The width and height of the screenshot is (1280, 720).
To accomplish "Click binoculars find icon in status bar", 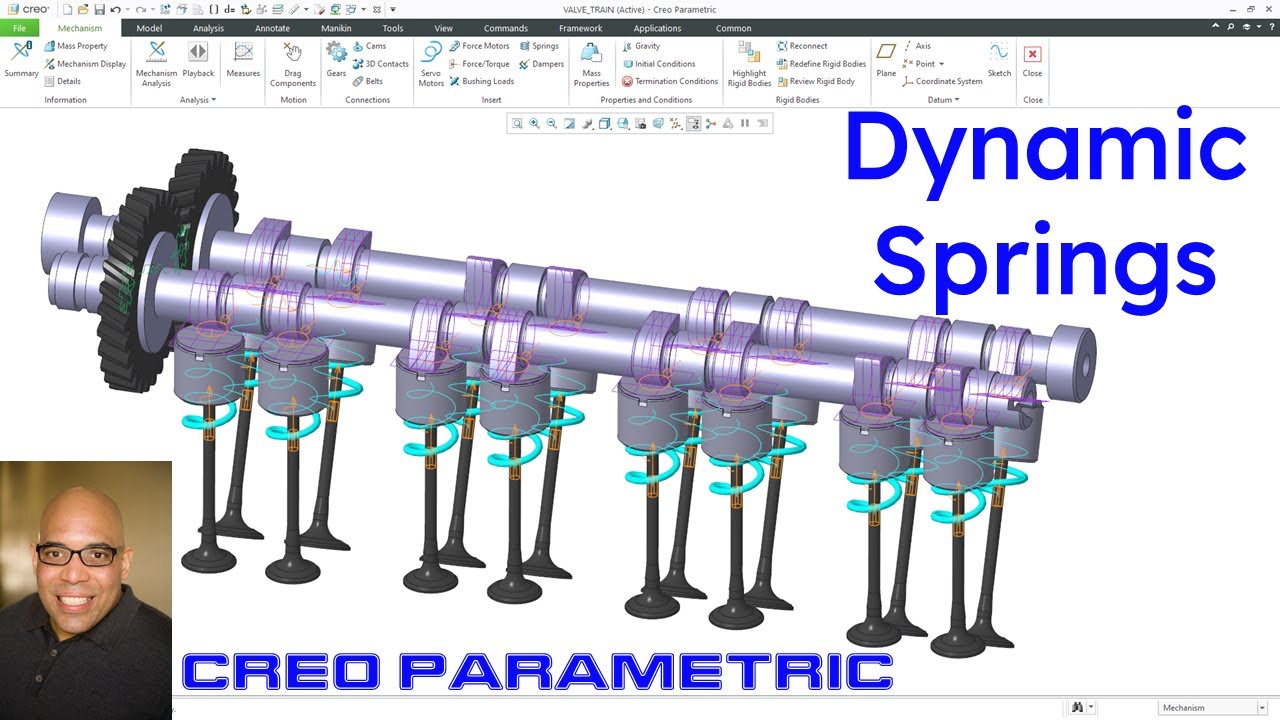I will click(x=1078, y=707).
